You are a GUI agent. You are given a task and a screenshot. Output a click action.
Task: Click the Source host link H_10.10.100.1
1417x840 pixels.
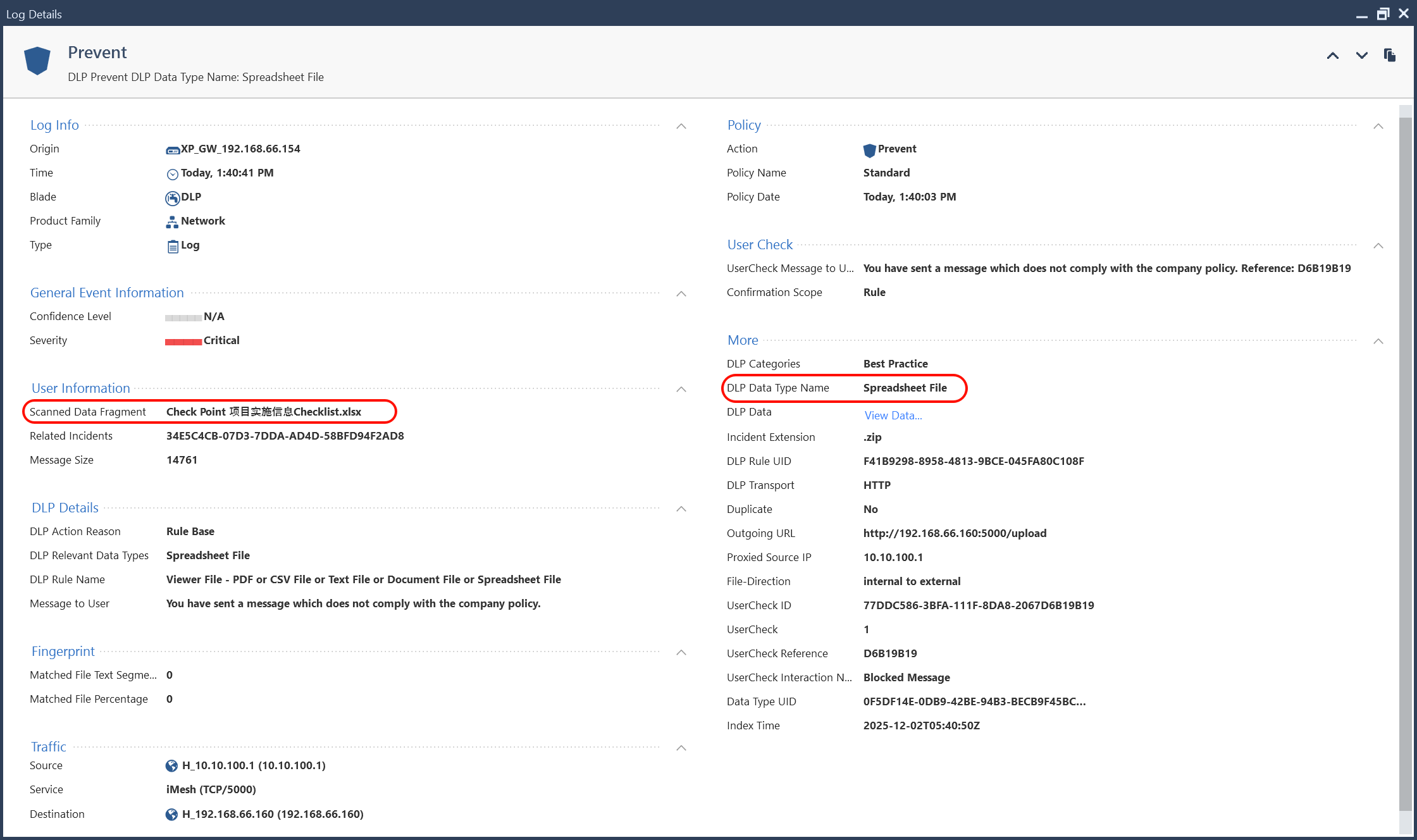coord(252,765)
